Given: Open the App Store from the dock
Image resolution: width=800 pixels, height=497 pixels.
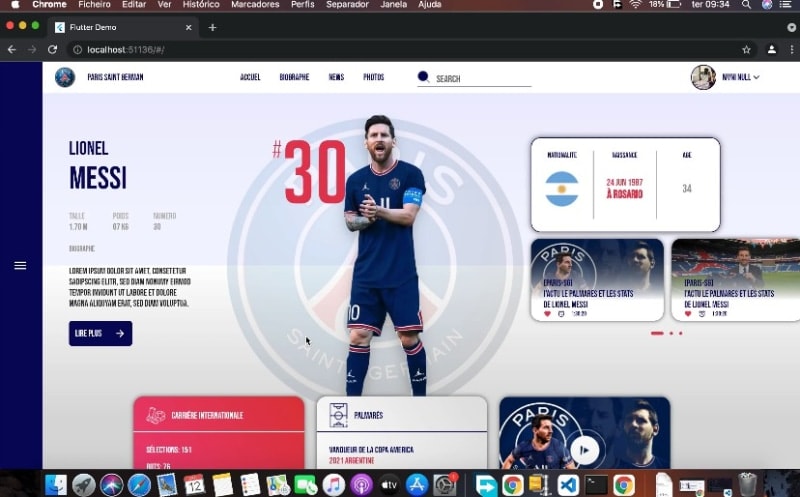Looking at the screenshot, I should 417,485.
